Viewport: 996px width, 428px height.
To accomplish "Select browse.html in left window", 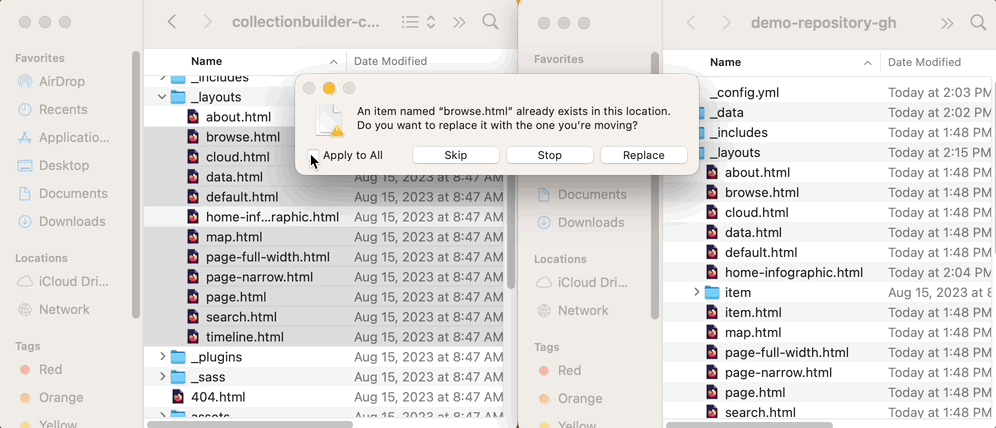I will (243, 137).
